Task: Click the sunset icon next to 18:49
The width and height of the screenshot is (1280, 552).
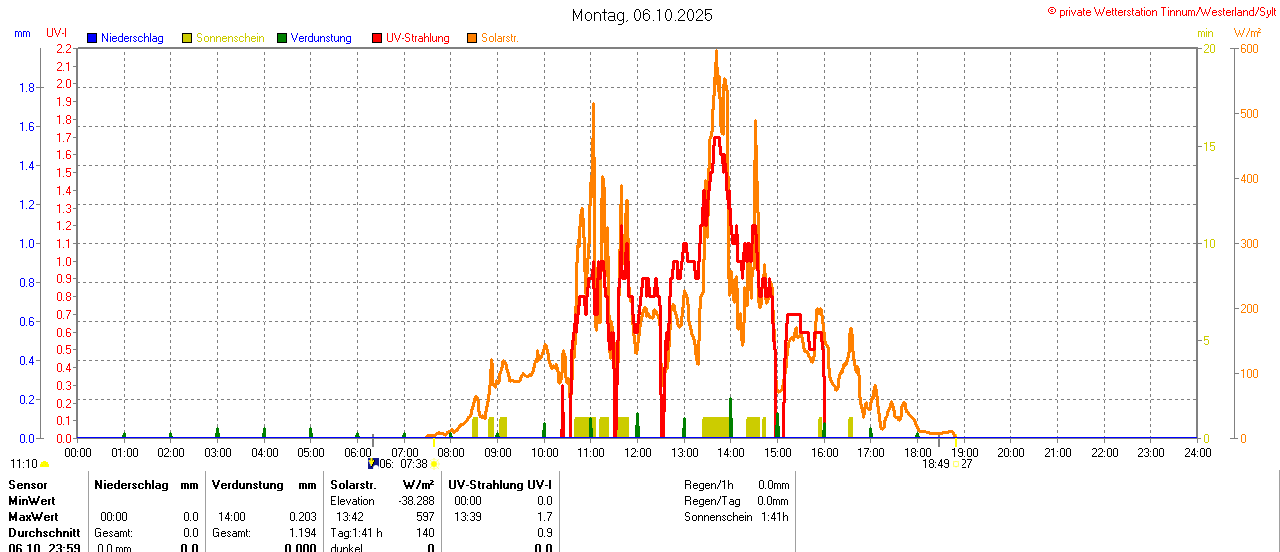Action: click(x=957, y=464)
